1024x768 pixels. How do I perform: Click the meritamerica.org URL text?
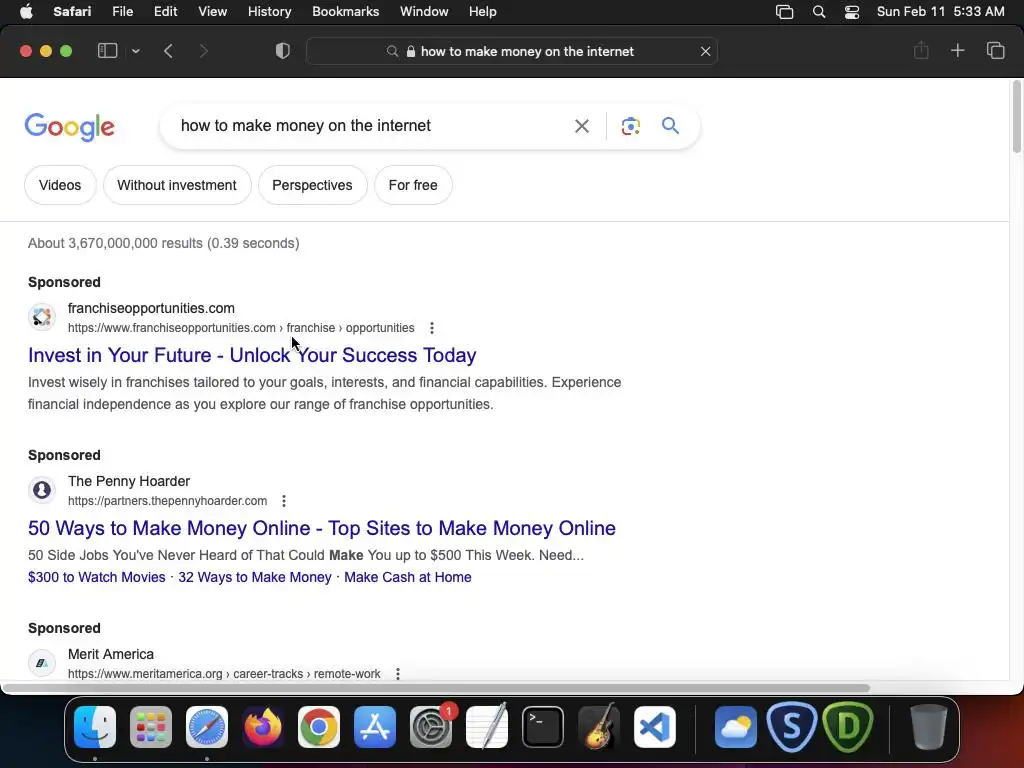(224, 674)
